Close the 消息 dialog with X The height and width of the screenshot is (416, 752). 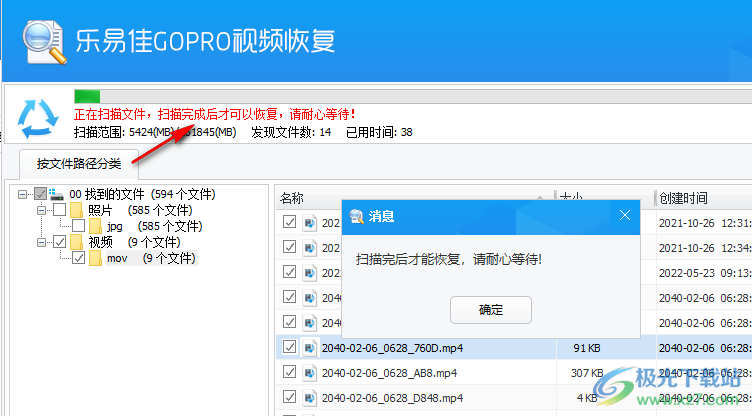coord(624,215)
